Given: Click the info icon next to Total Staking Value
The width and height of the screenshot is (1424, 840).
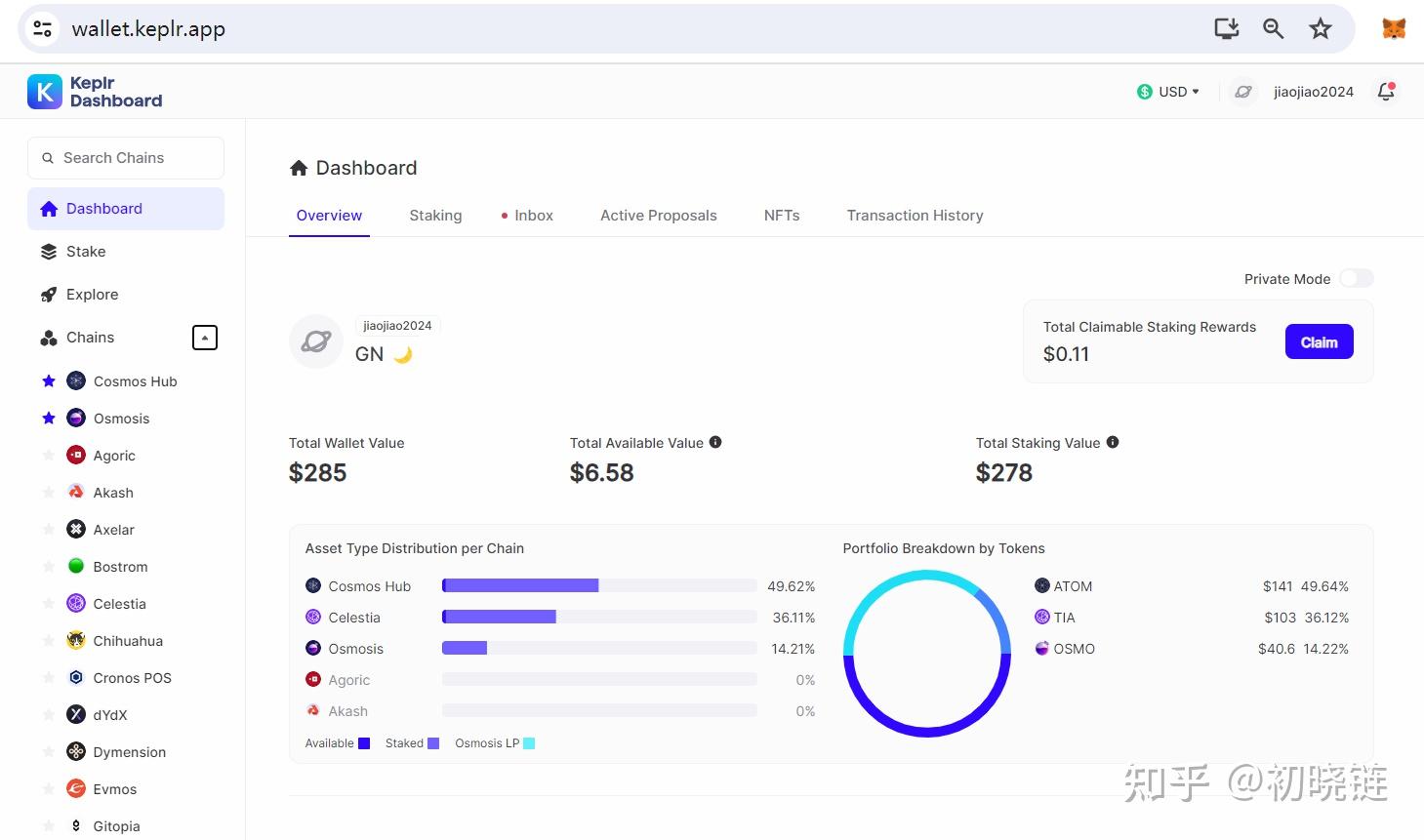Looking at the screenshot, I should coord(1113,442).
